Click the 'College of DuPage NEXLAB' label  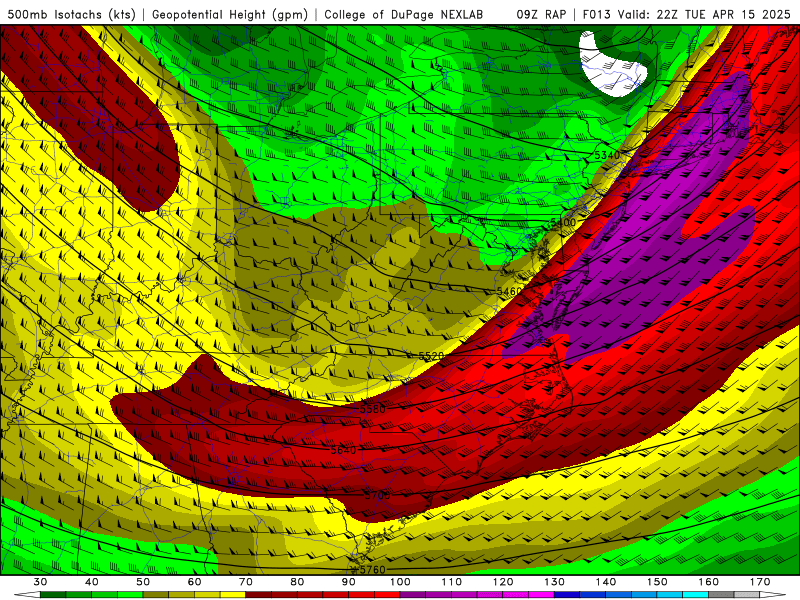403,14
